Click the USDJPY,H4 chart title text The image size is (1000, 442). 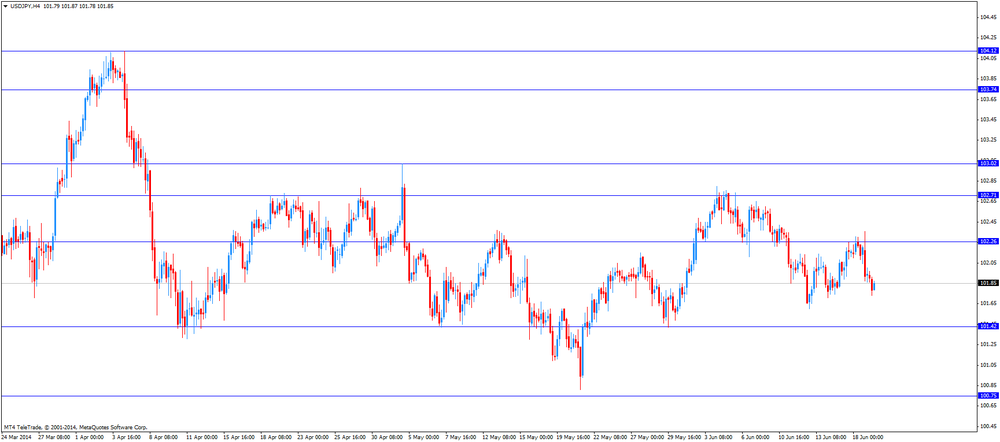point(26,6)
